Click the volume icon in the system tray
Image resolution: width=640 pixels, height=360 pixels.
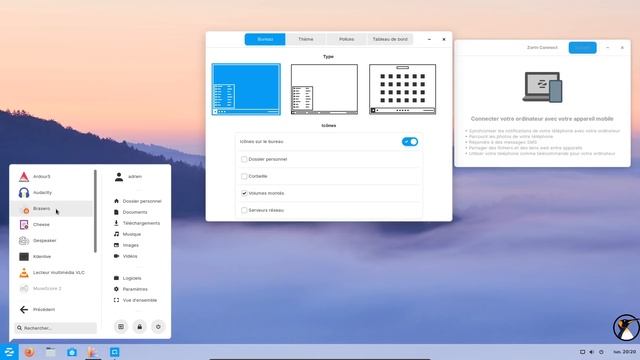(x=591, y=352)
